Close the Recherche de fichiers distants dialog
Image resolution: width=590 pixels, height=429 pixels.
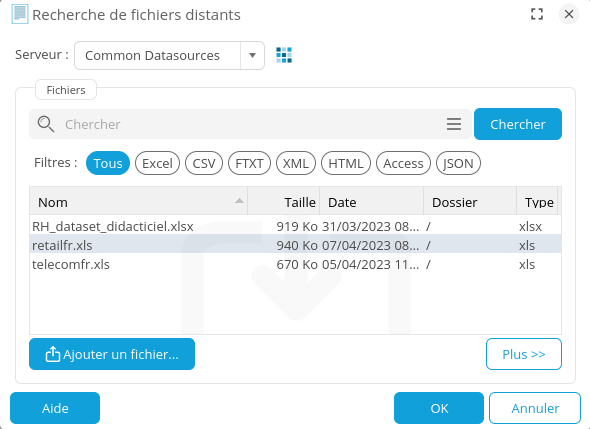(569, 14)
